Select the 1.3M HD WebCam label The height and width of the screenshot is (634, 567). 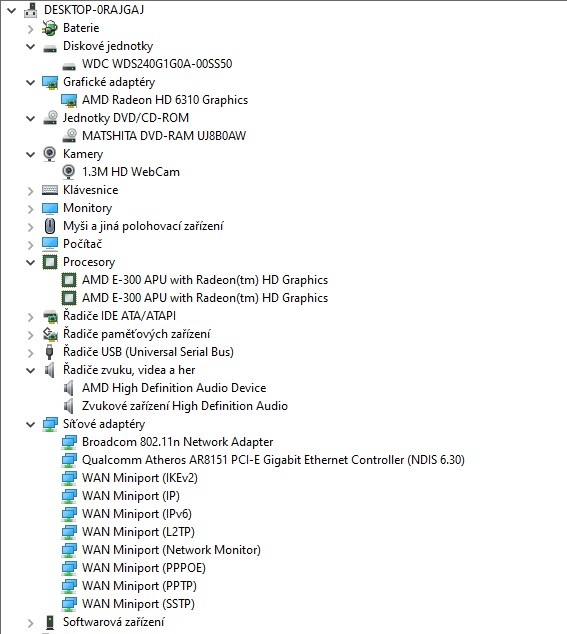point(131,172)
